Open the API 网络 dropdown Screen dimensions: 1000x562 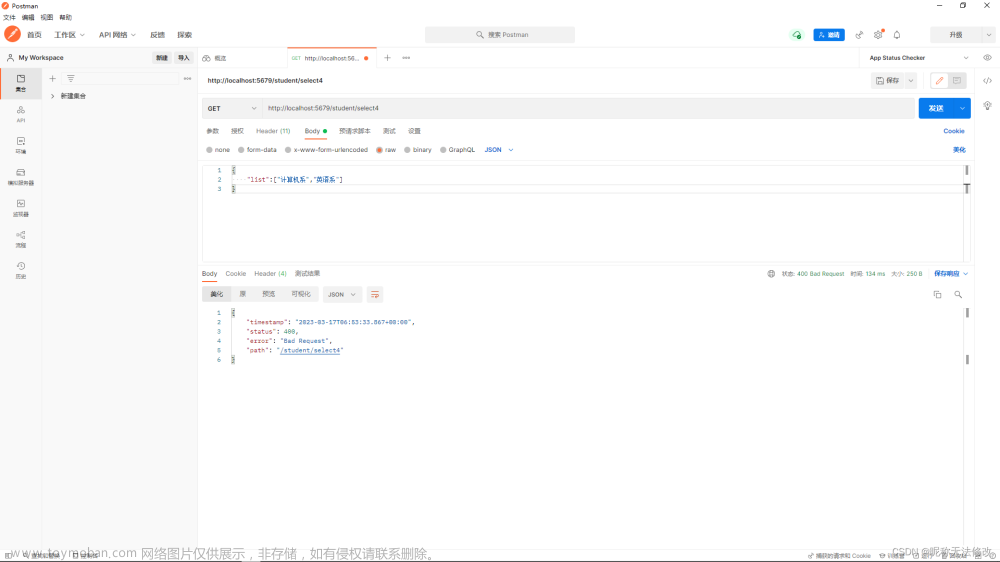[117, 35]
